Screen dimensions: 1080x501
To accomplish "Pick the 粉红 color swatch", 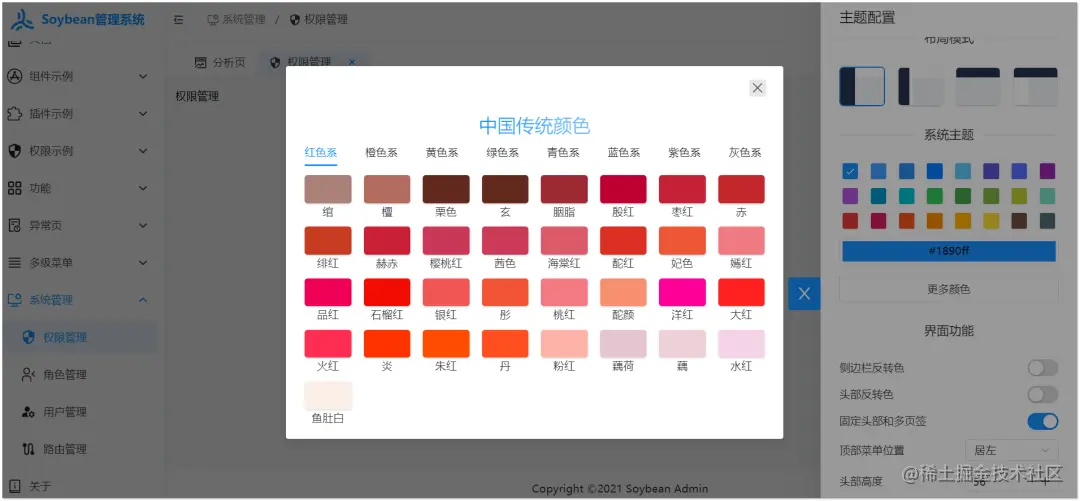I will click(x=564, y=344).
